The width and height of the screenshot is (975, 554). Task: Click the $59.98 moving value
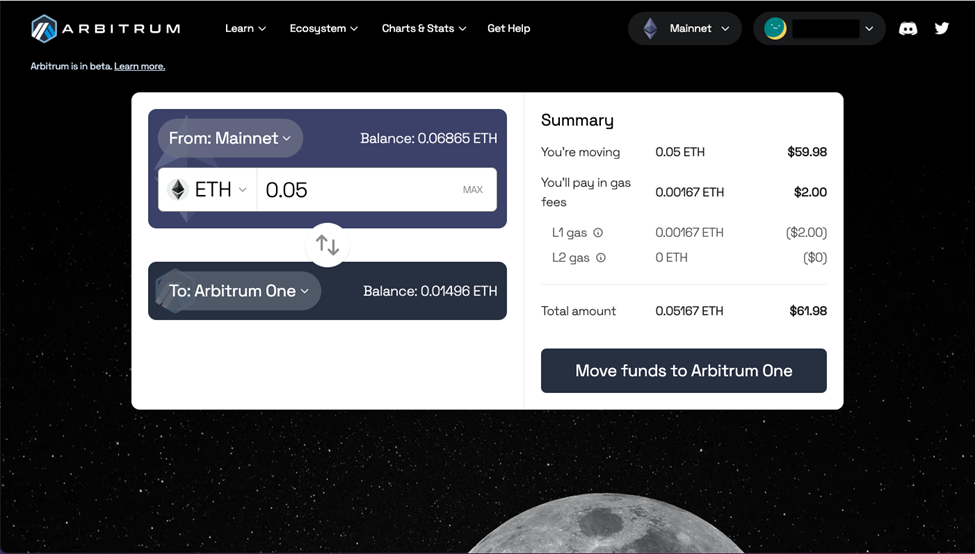coord(806,152)
